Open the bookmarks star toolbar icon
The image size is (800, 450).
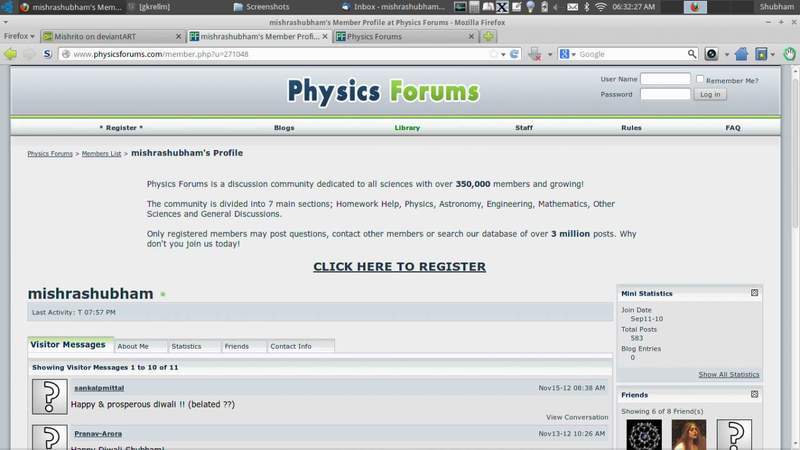coord(761,54)
